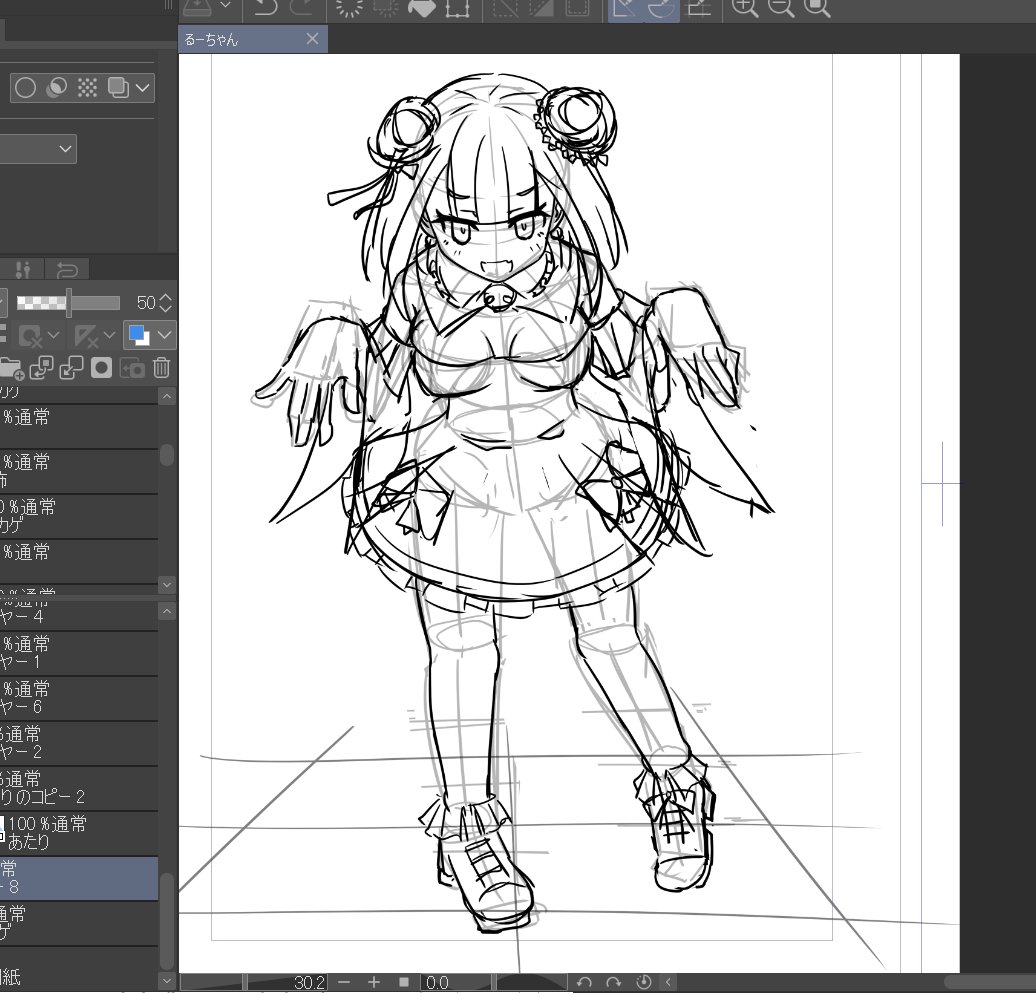Click the rotate left icon in status bar

point(584,982)
